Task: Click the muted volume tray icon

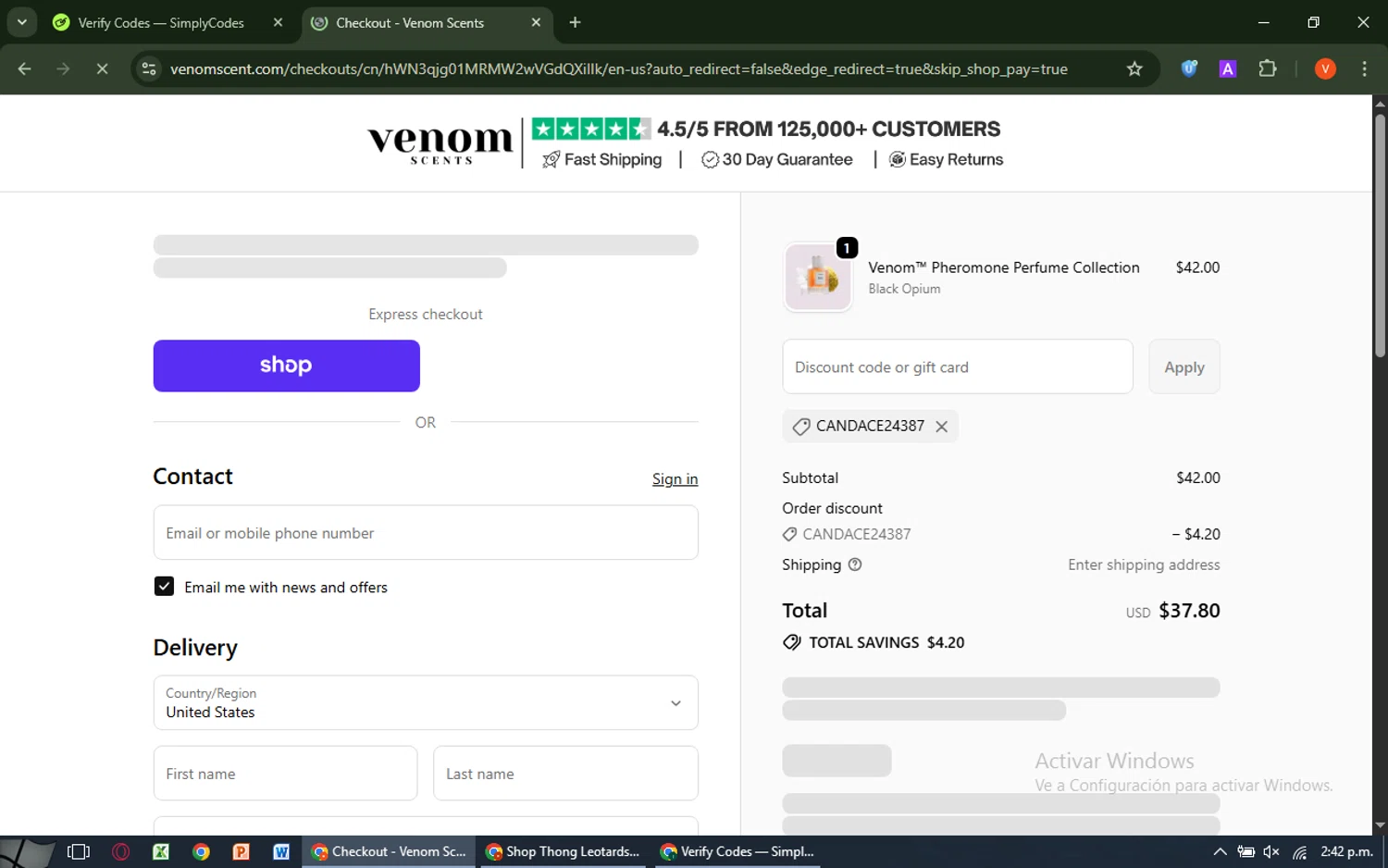Action: tap(1272, 852)
